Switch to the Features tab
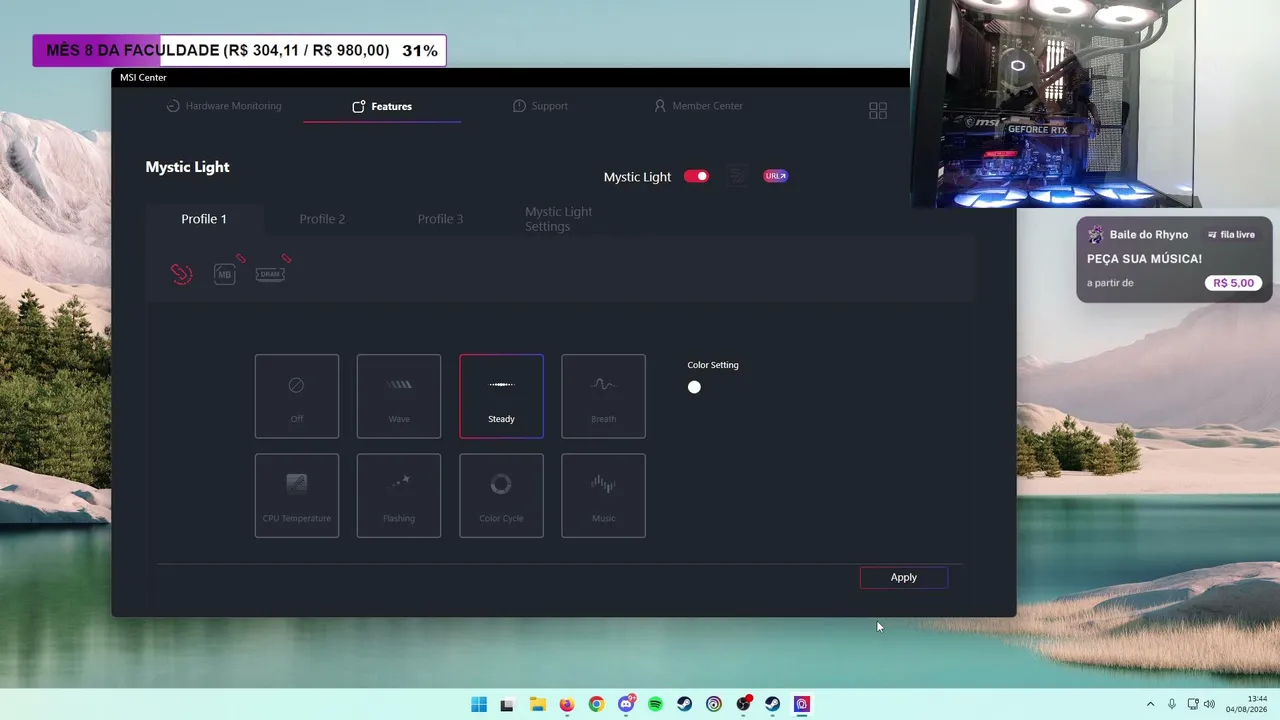The height and width of the screenshot is (720, 1280). tap(382, 106)
